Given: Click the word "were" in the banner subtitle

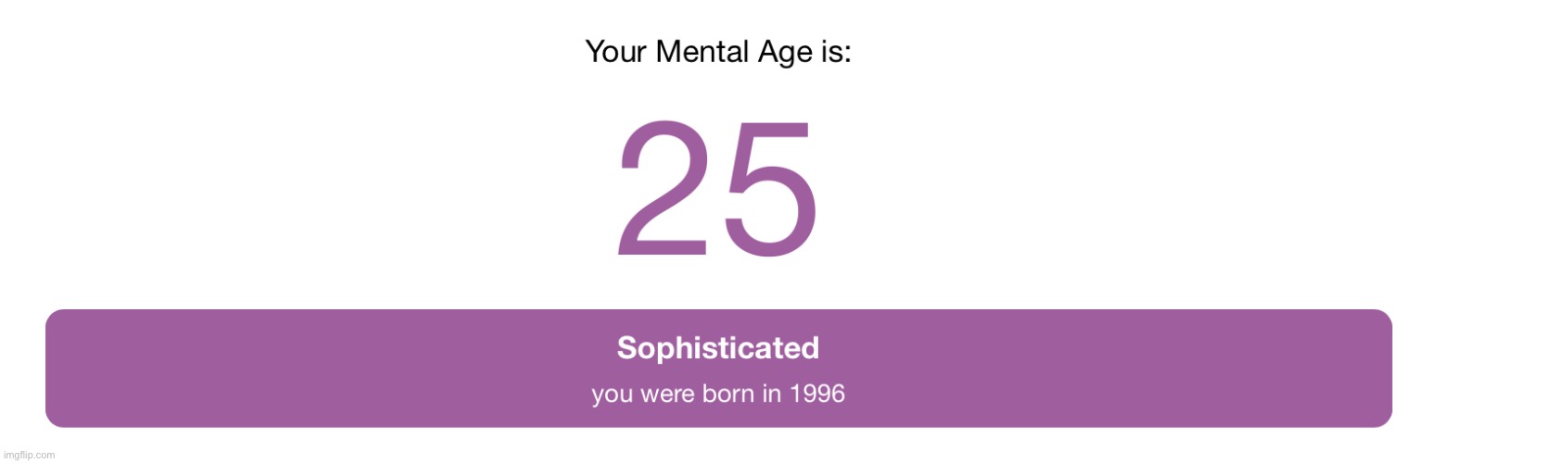Looking at the screenshot, I should (665, 396).
